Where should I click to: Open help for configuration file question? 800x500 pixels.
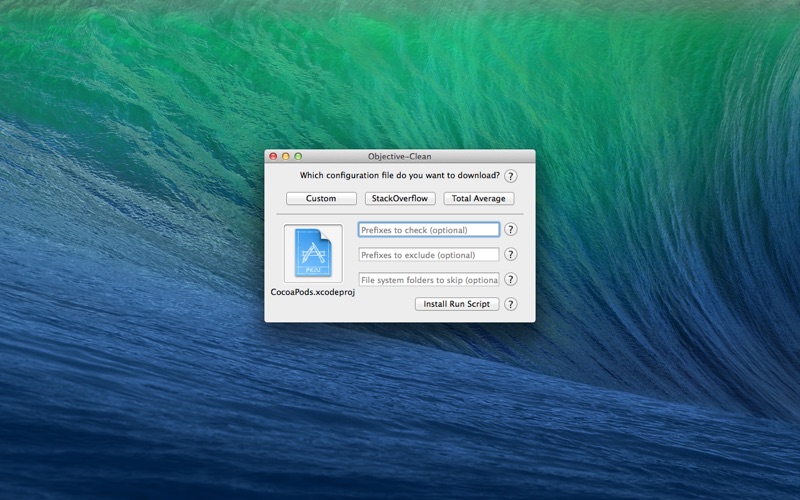pyautogui.click(x=510, y=176)
